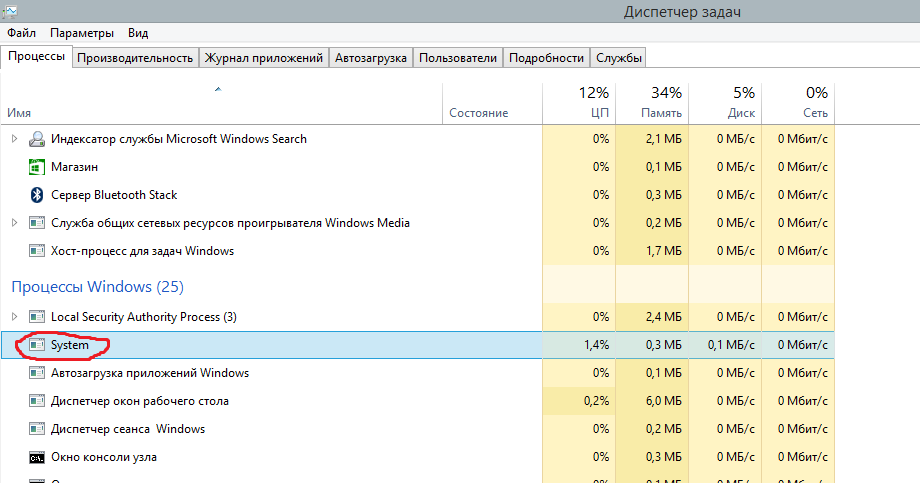Click the Магазин store icon

[37, 167]
